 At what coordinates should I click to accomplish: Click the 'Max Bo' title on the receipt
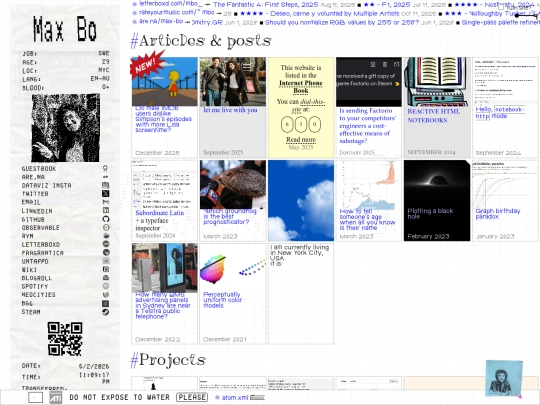[x=65, y=30]
